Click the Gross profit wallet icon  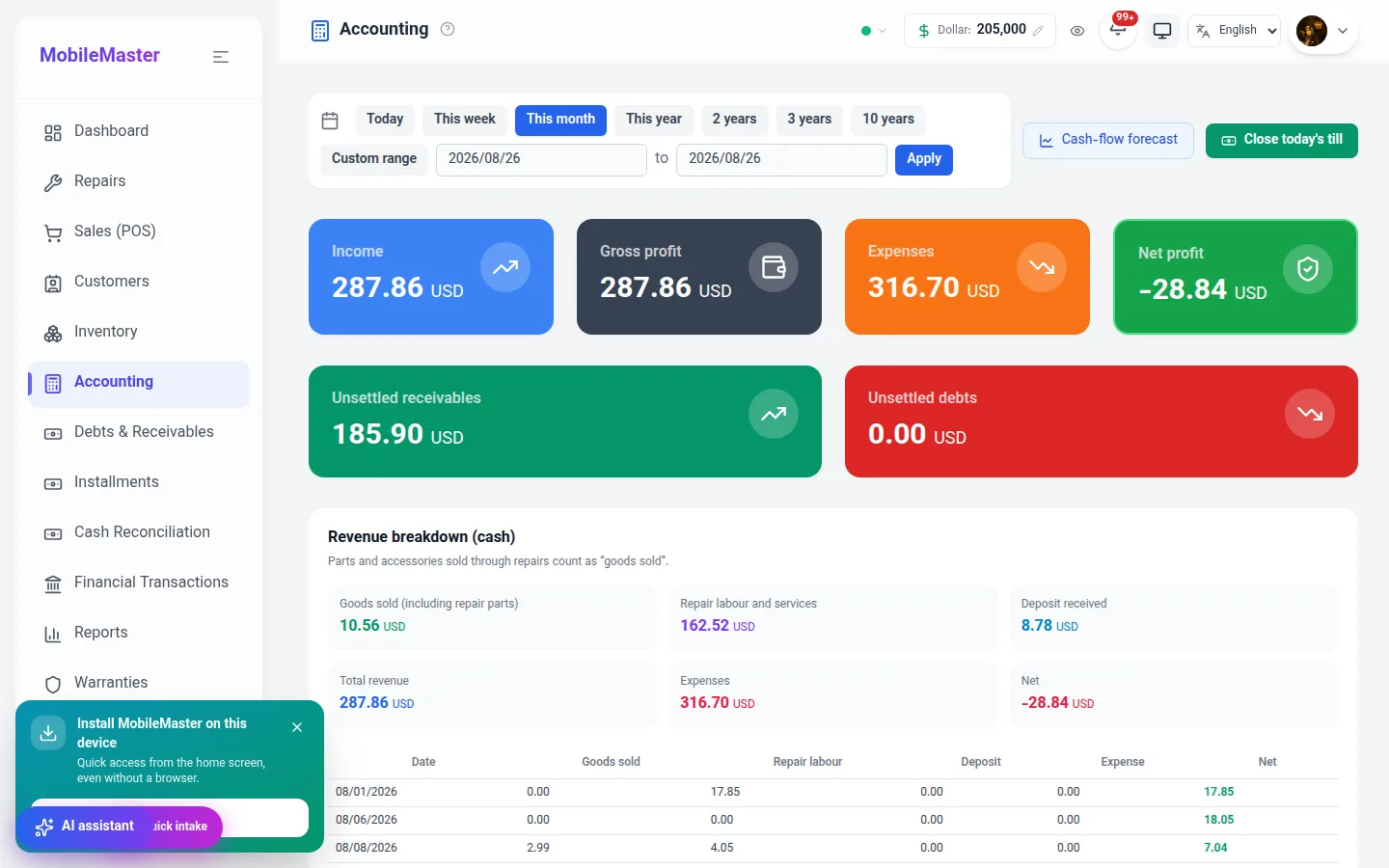point(774,267)
